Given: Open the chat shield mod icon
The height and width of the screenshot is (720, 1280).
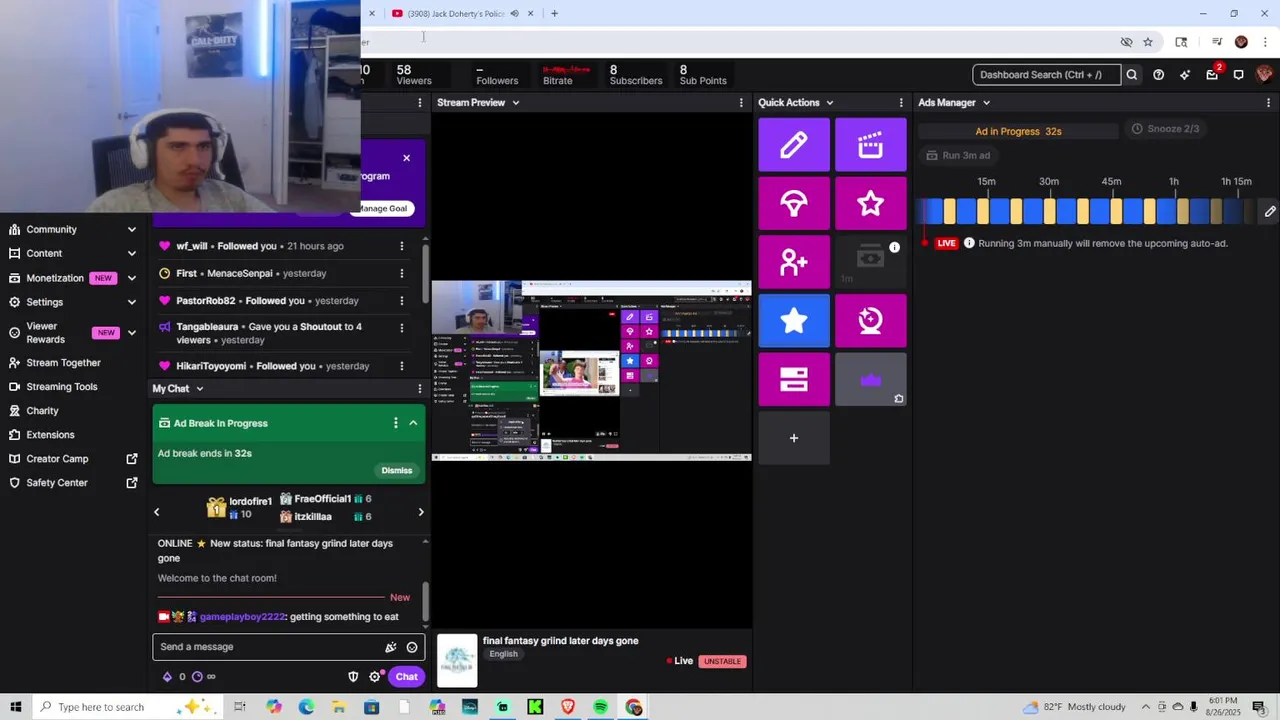Looking at the screenshot, I should click(353, 677).
